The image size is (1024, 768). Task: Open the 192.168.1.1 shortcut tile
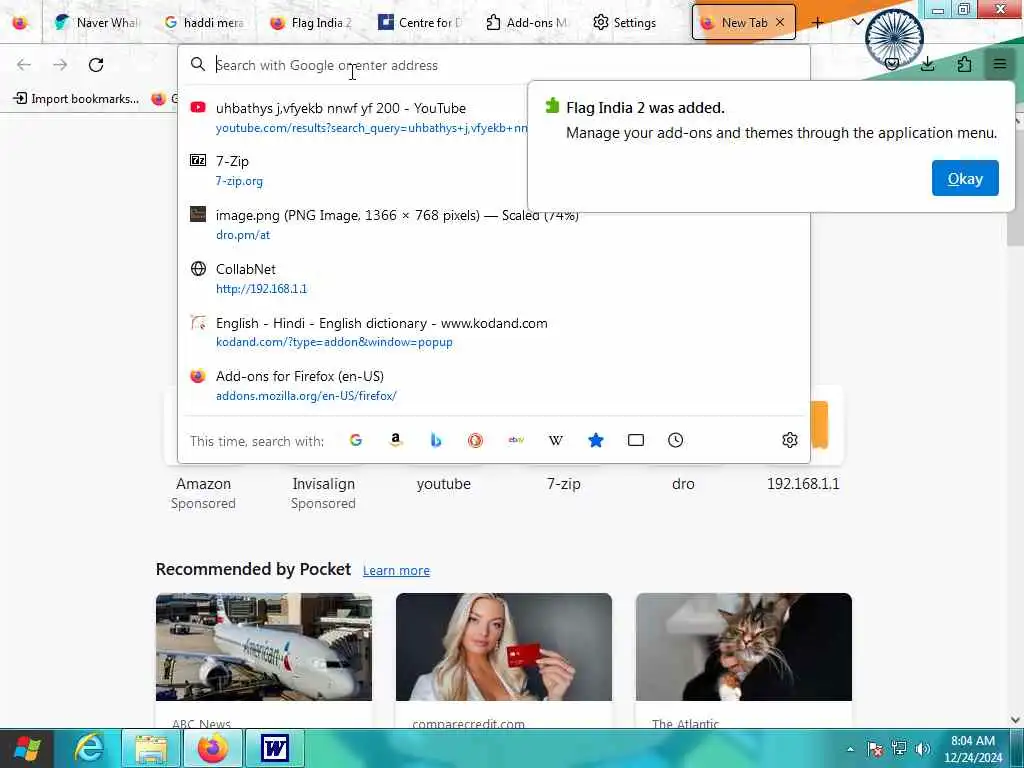pos(803,484)
